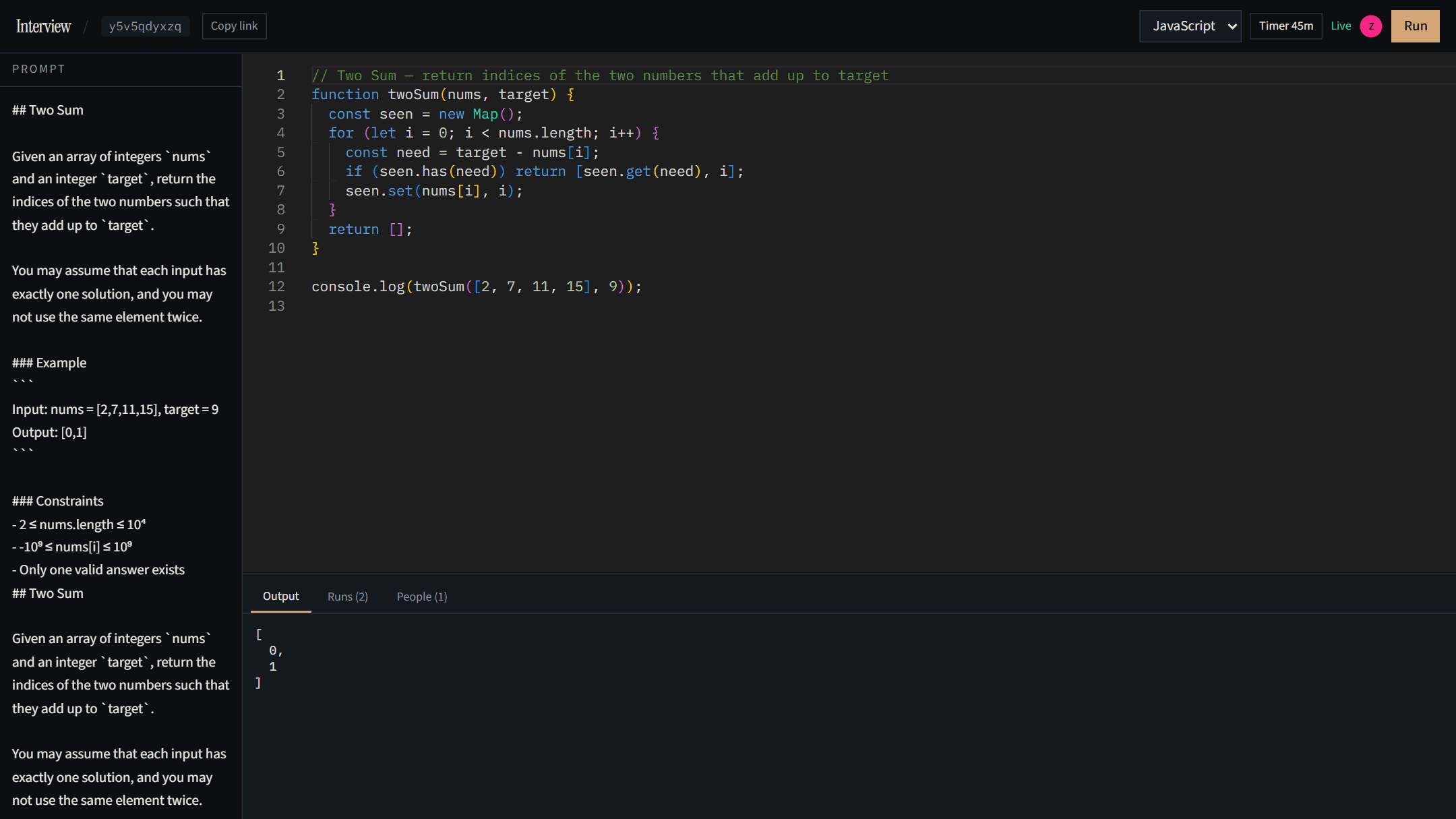Copy the interview link
The width and height of the screenshot is (1456, 819).
(234, 26)
